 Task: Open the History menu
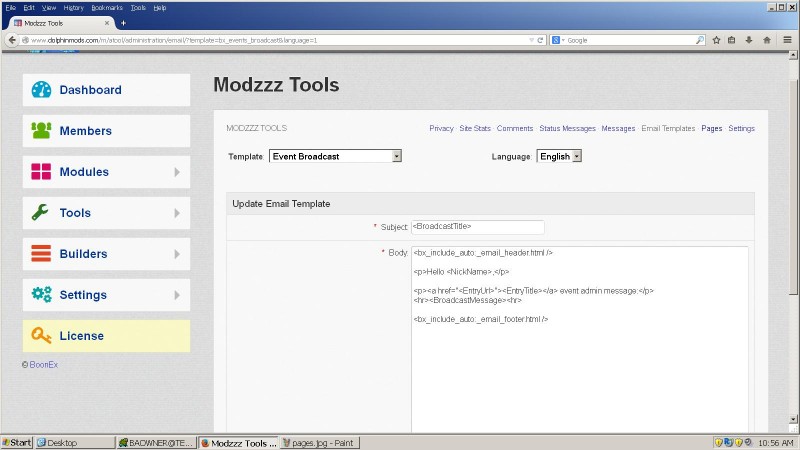73,8
